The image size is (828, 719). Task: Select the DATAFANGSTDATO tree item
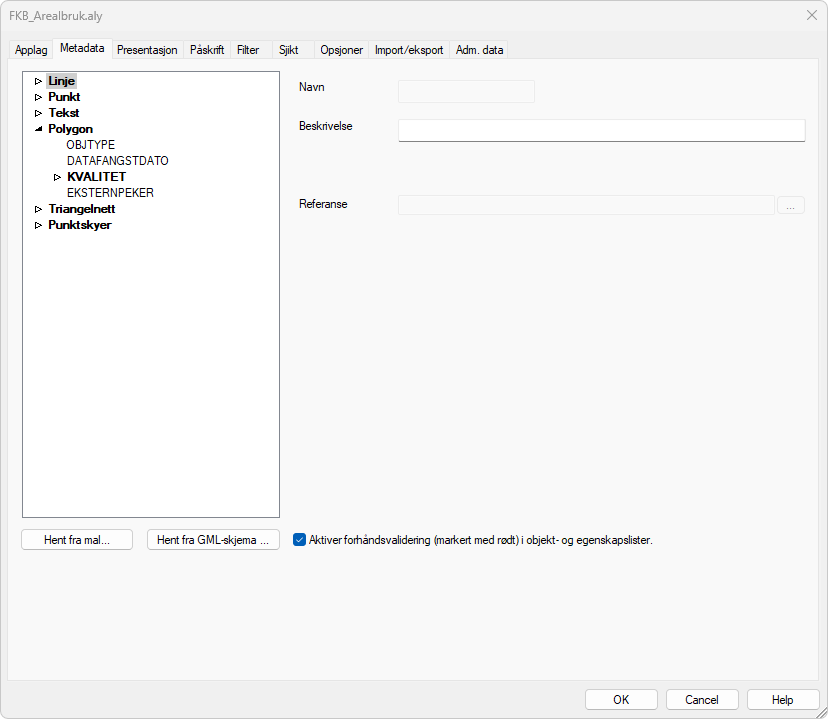(117, 160)
